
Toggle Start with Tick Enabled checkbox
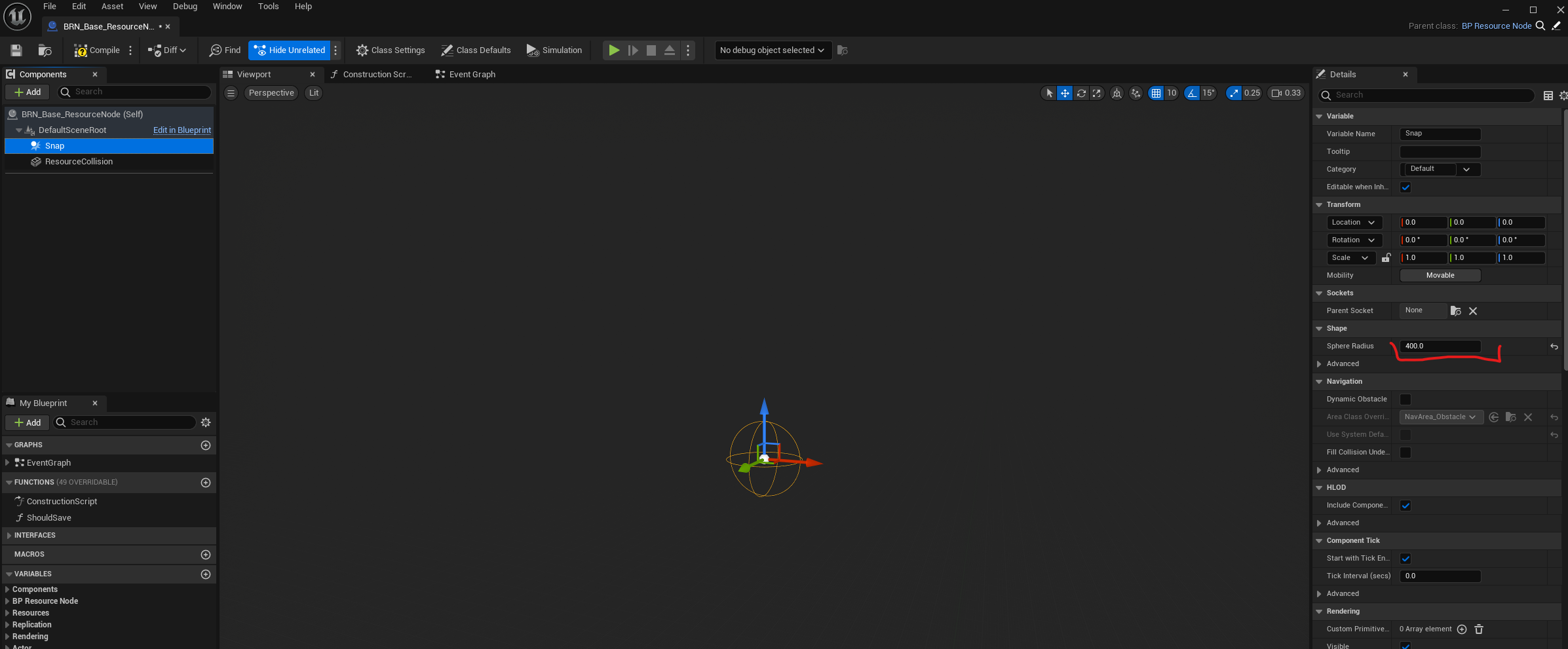coord(1405,559)
